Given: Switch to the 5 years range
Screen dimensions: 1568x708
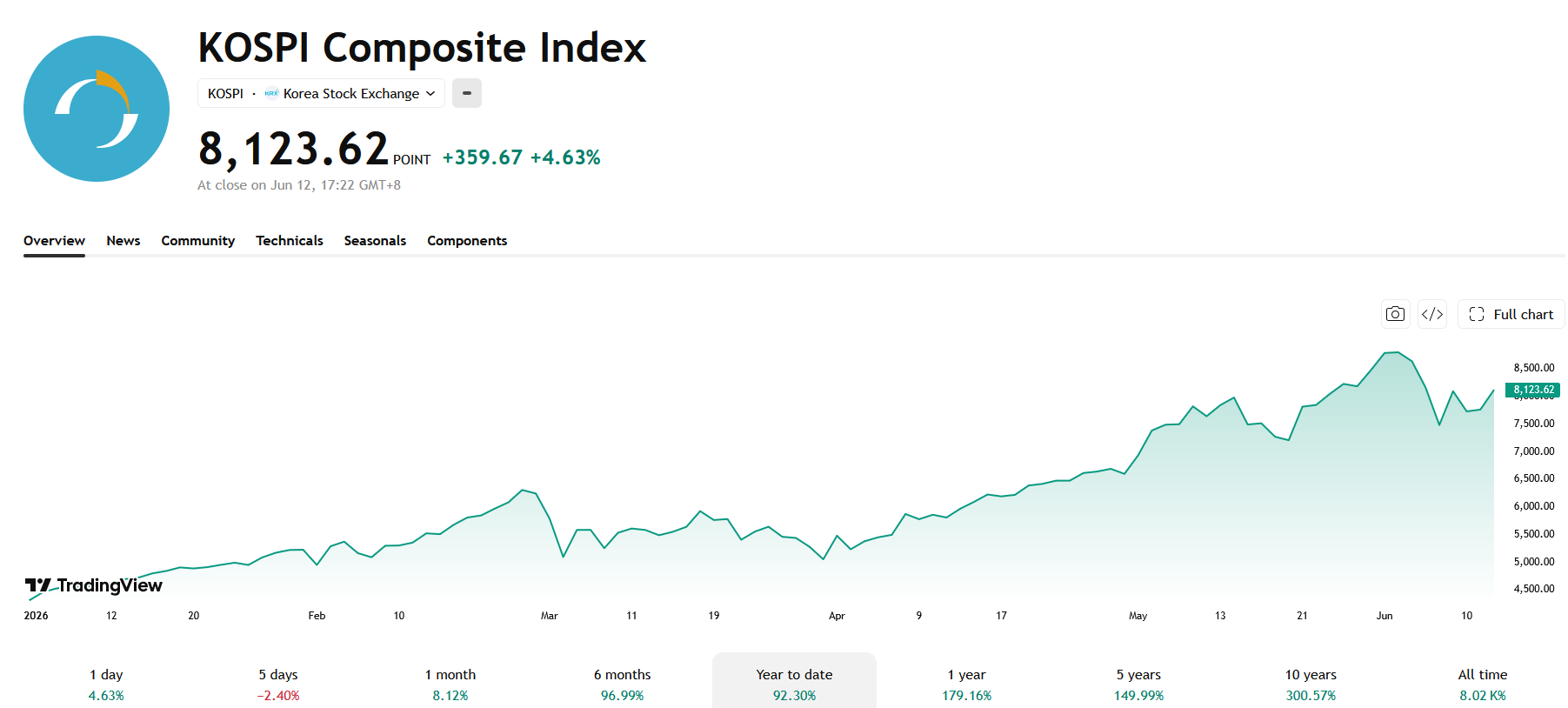Looking at the screenshot, I should (1139, 685).
